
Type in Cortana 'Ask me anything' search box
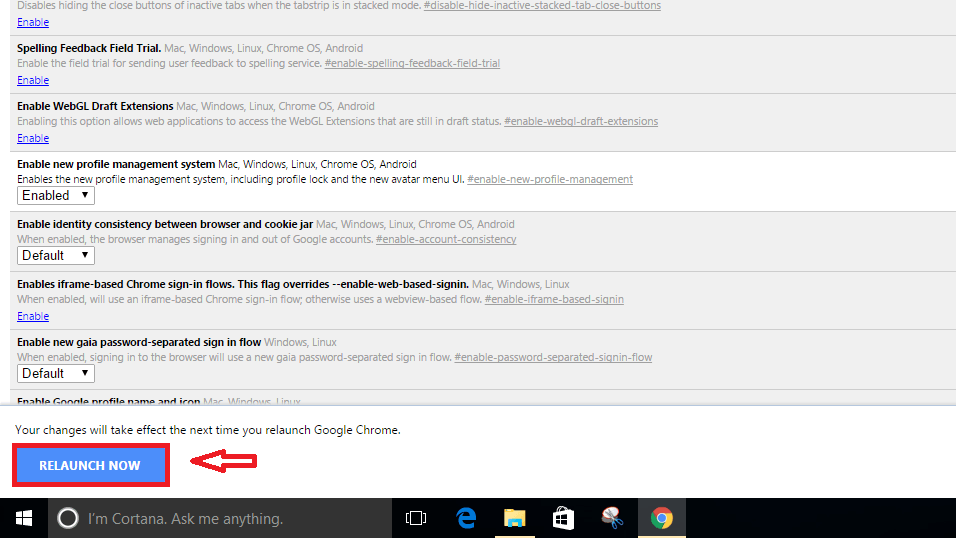point(220,518)
